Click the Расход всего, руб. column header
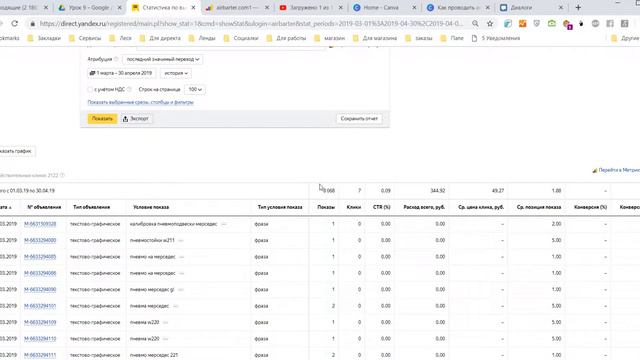This screenshot has height=360, width=640. (x=424, y=207)
